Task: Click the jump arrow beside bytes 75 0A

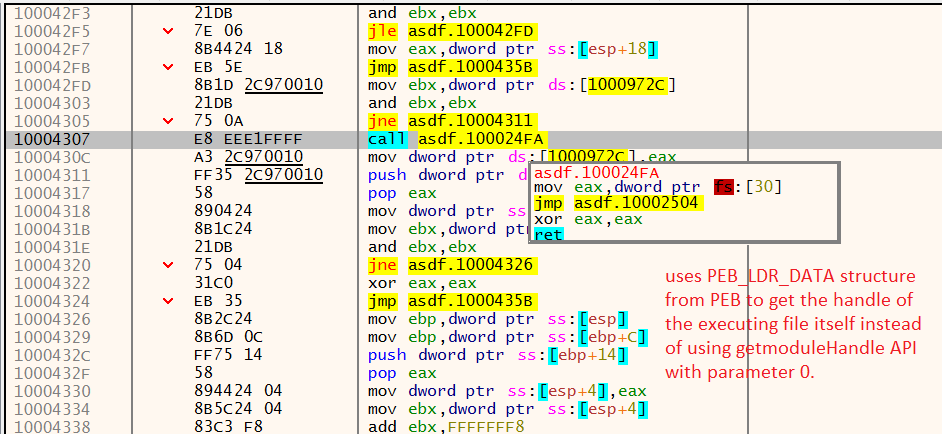Action: (168, 121)
